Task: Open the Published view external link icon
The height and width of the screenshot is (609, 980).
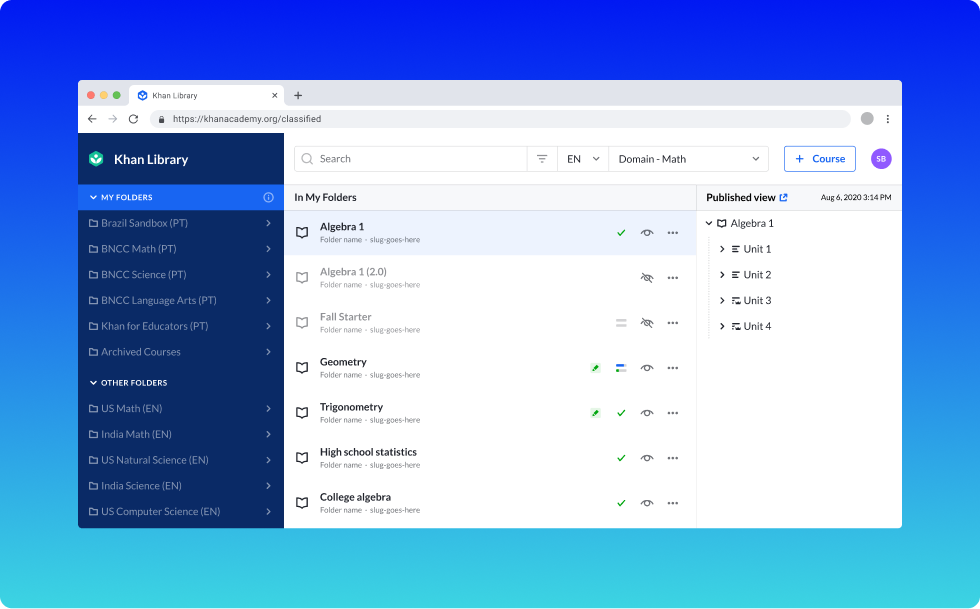Action: point(783,197)
